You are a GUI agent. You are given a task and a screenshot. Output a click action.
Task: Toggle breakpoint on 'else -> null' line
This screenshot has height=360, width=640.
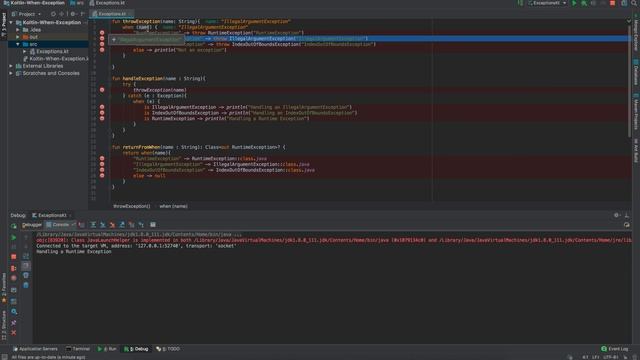[102, 176]
